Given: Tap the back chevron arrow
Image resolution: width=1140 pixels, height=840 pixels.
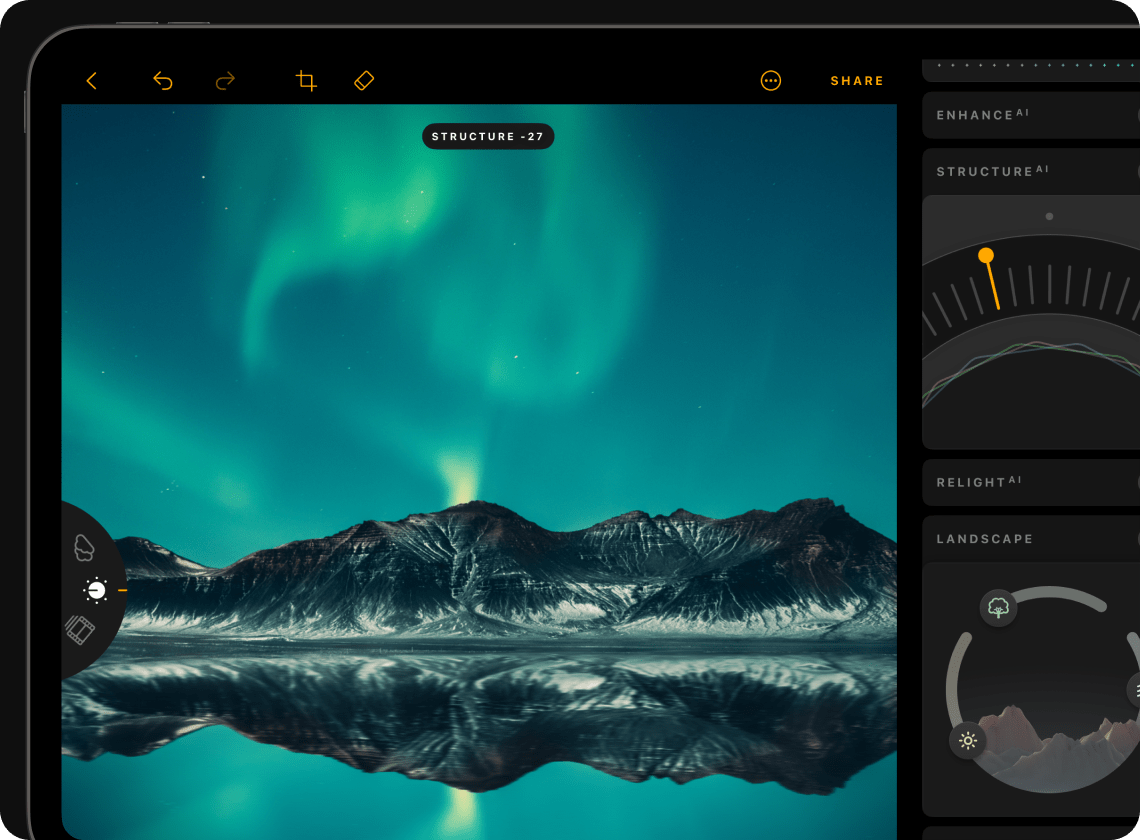Looking at the screenshot, I should point(91,81).
